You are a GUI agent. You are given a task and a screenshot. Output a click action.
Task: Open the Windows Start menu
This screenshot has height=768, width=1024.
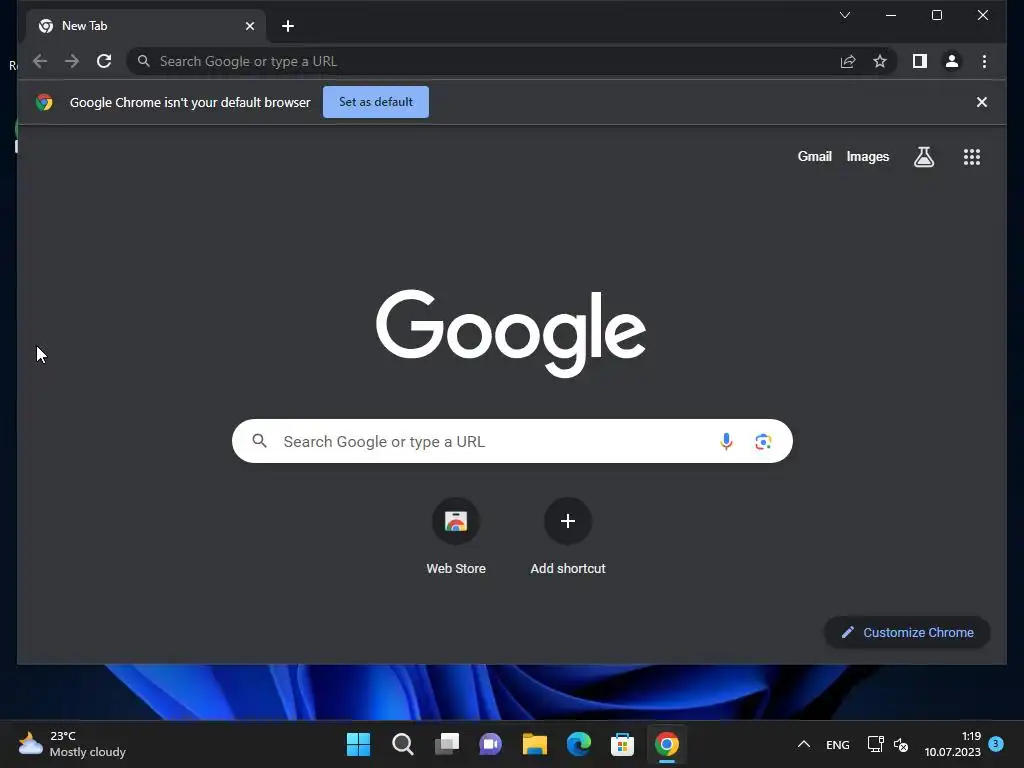coord(358,744)
